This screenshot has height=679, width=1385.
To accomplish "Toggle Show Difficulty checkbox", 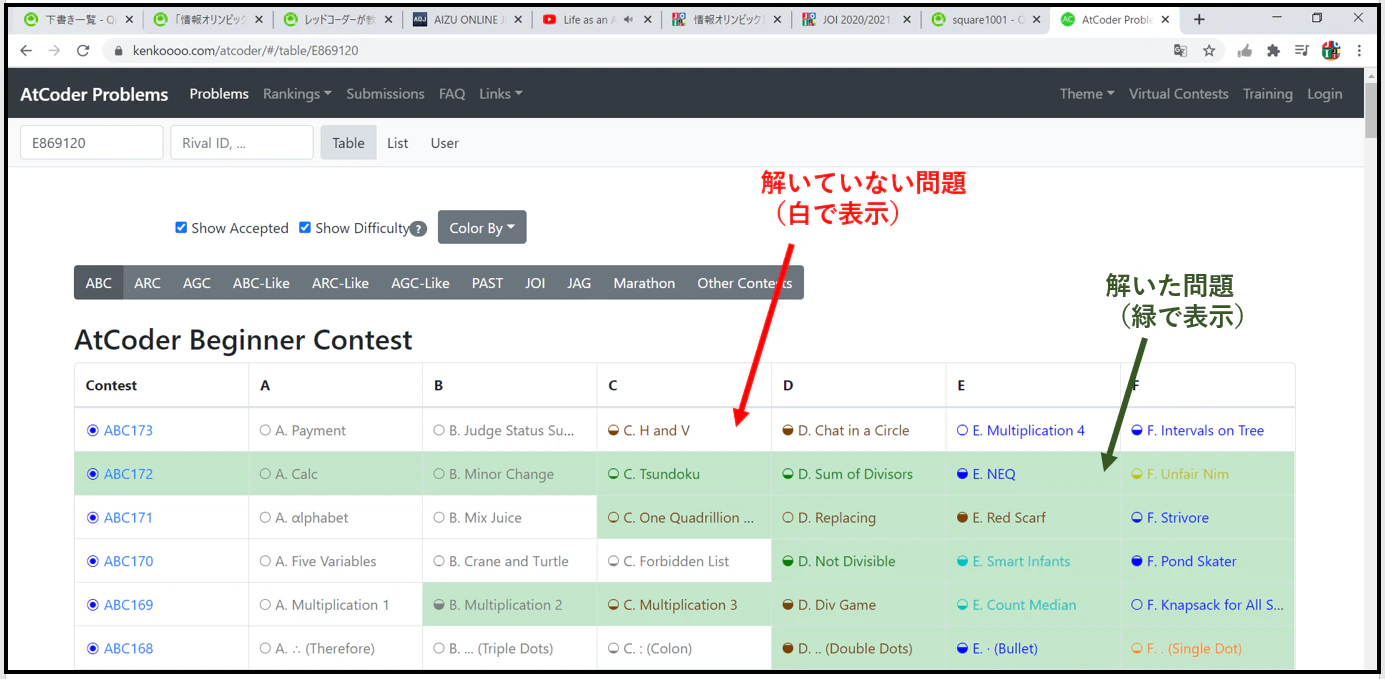I will pyautogui.click(x=305, y=228).
